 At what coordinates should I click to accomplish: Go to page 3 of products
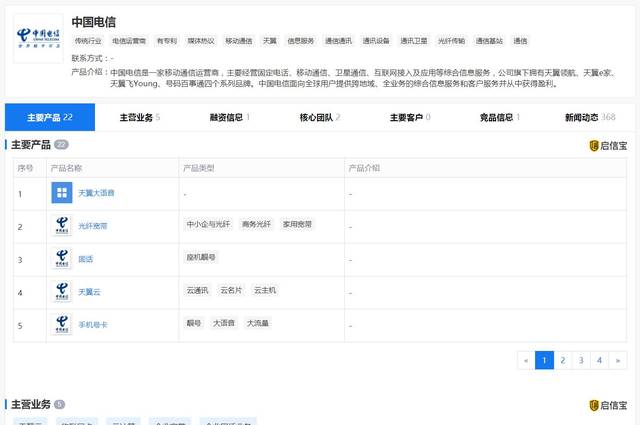[581, 360]
